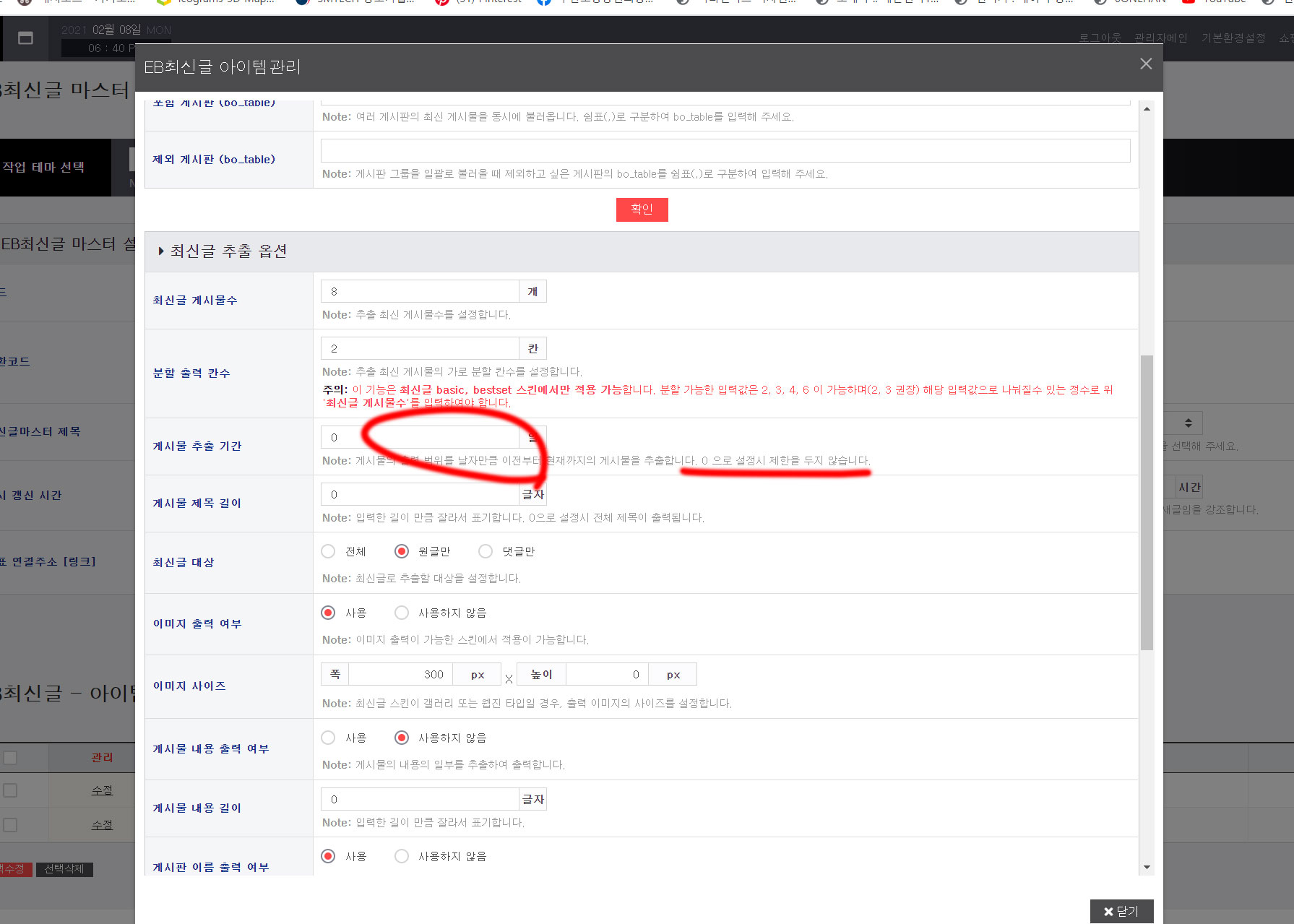Click the 게시물 제목 길이 label
The image size is (1294, 924).
pyautogui.click(x=197, y=504)
